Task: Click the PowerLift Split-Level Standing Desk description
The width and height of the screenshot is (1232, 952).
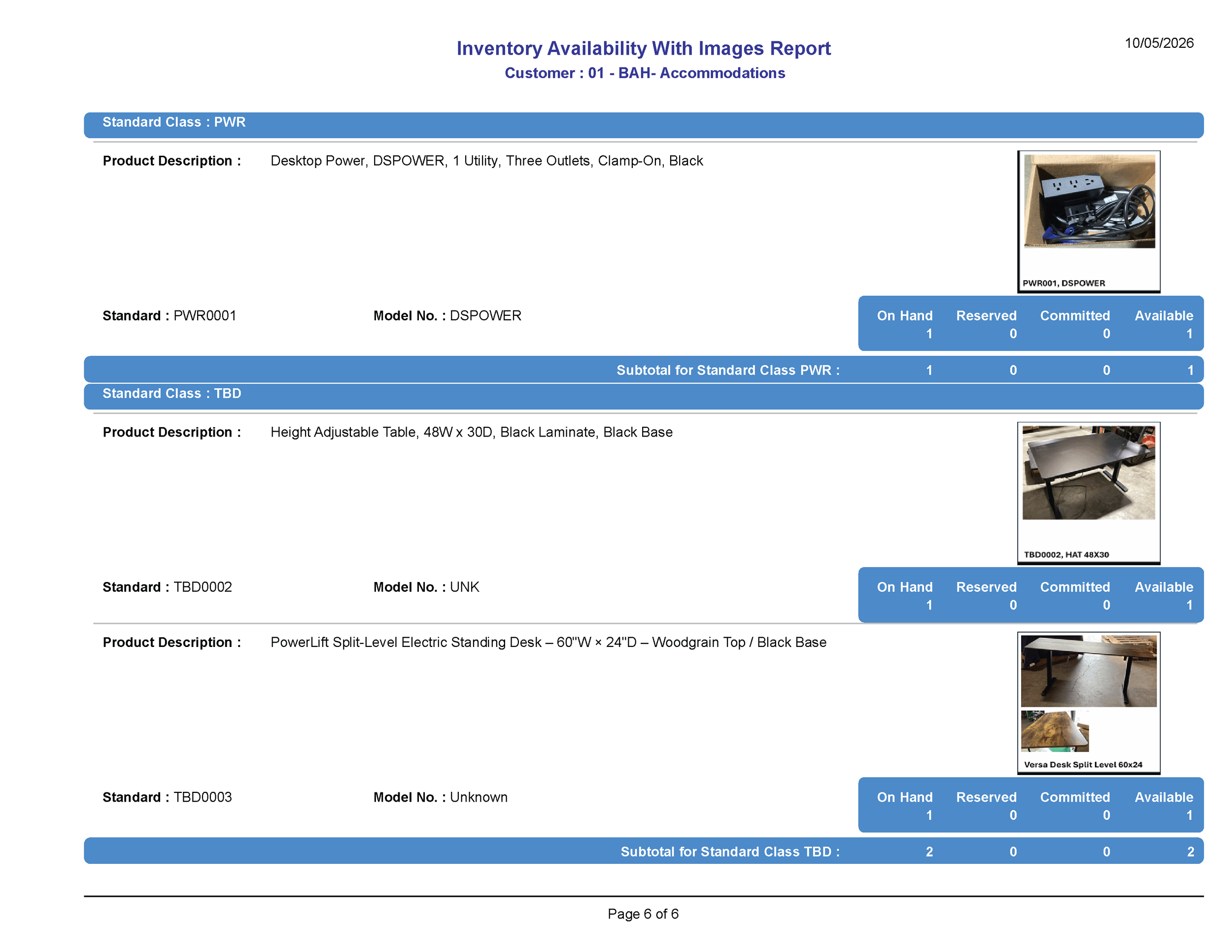Action: [x=548, y=643]
